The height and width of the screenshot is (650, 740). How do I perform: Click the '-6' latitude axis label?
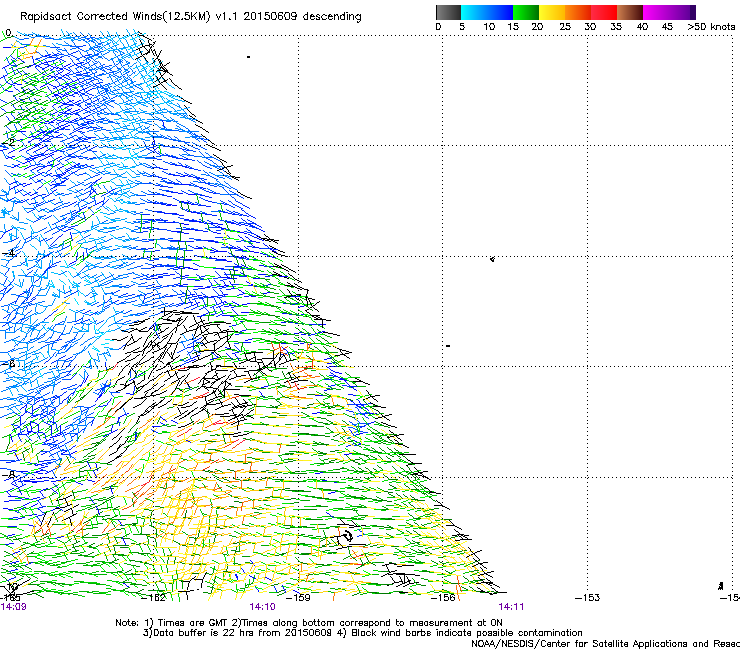pyautogui.click(x=9, y=364)
